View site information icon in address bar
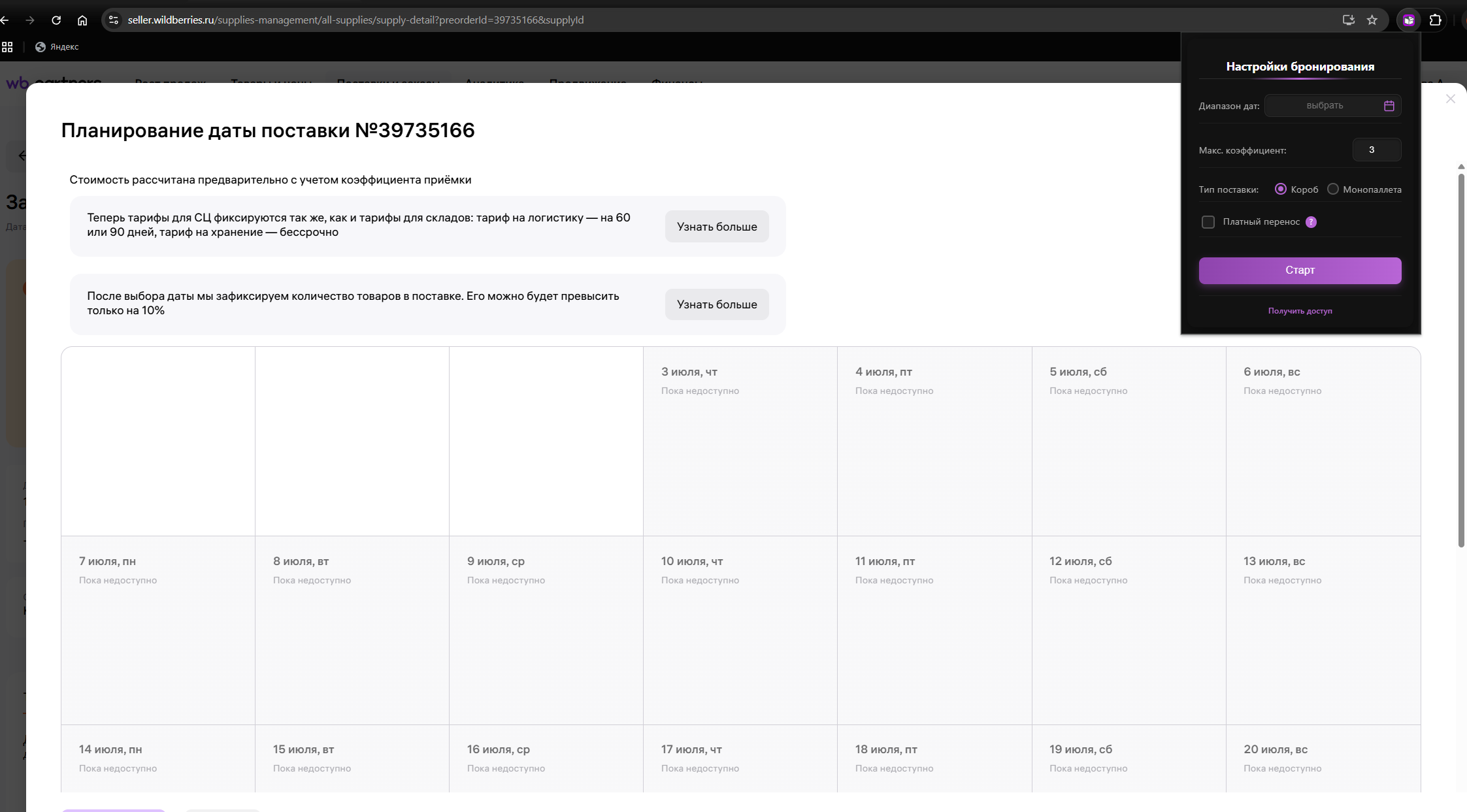This screenshot has width=1467, height=812. tap(114, 20)
